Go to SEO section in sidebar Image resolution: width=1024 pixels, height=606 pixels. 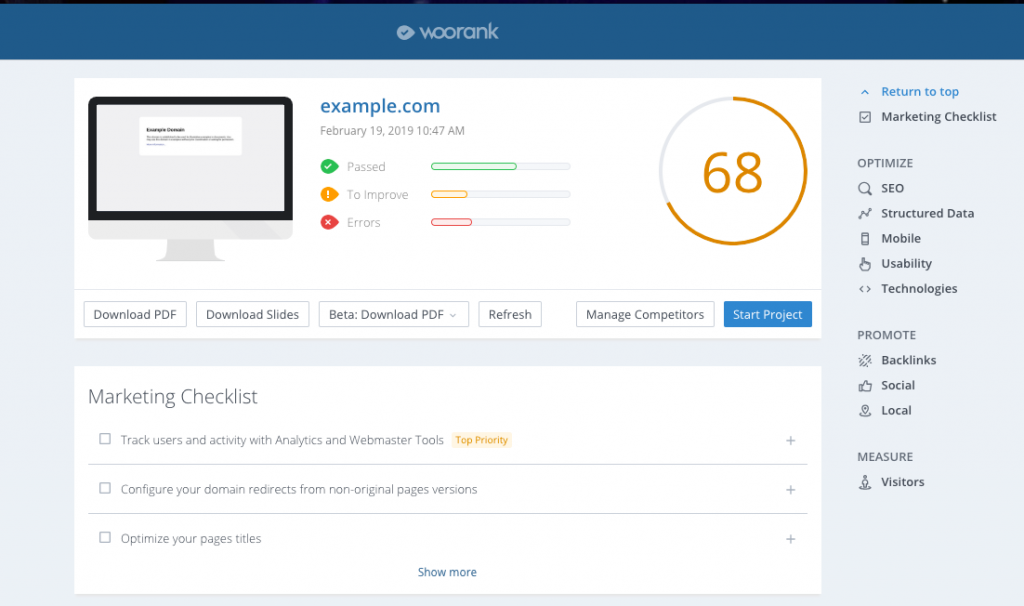[892, 188]
